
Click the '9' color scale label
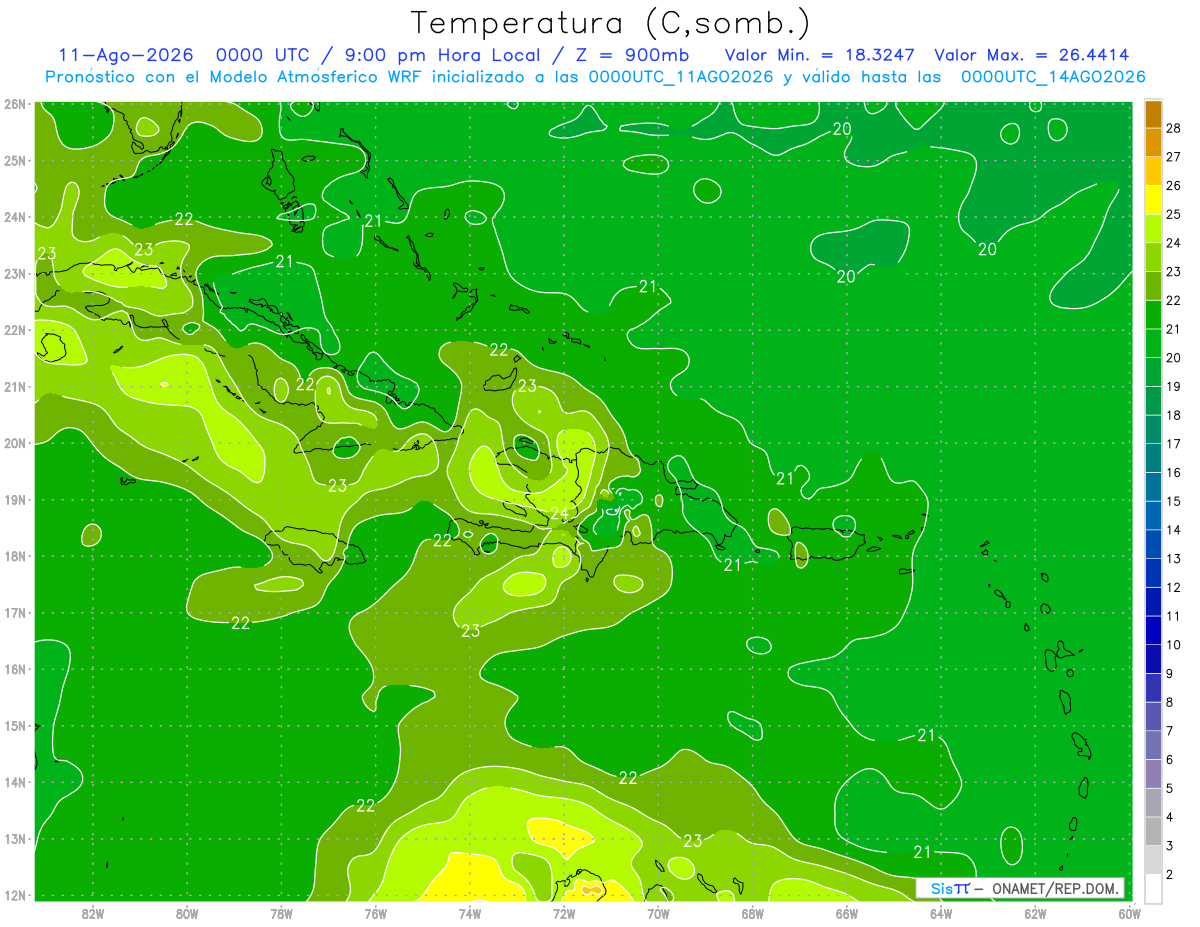(x=1171, y=674)
